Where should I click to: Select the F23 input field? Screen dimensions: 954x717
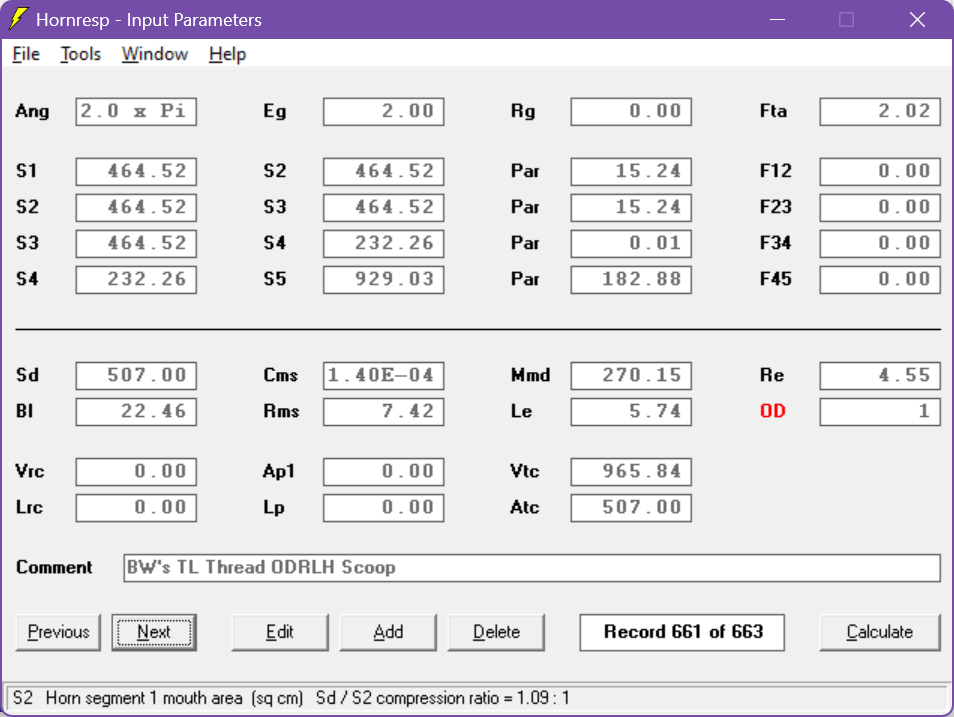[x=880, y=208]
